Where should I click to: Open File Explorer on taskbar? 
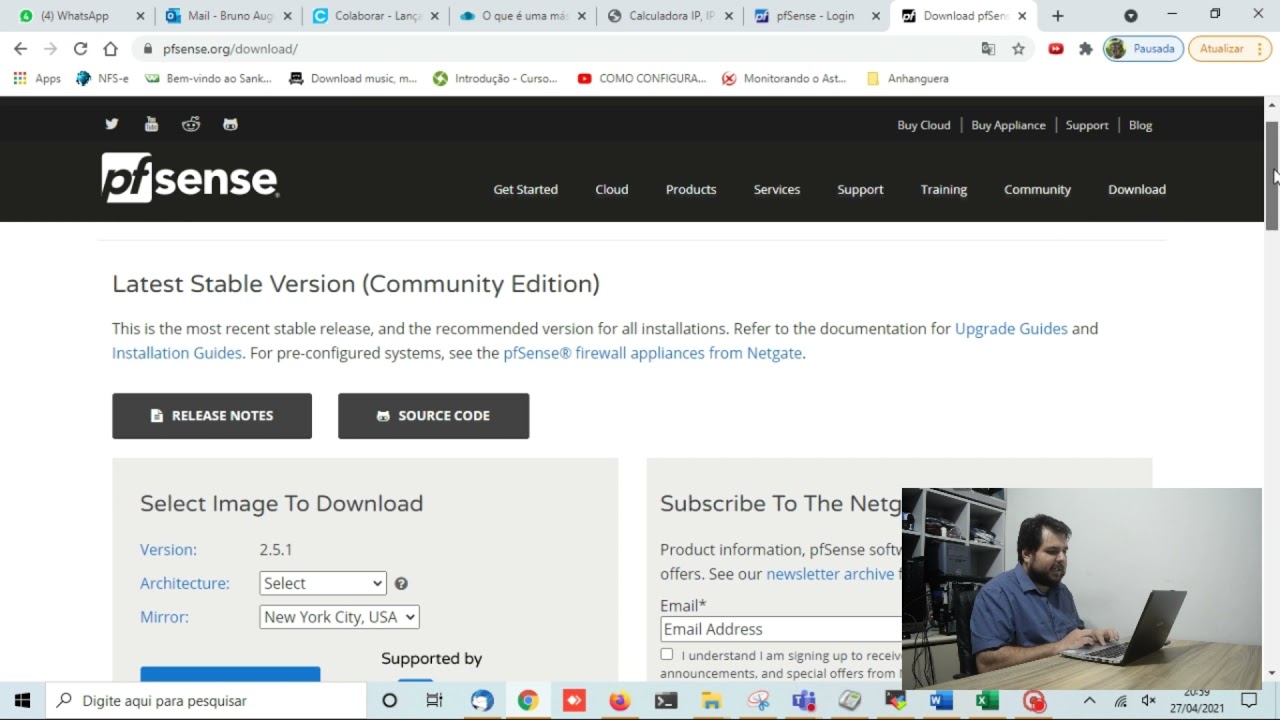click(x=711, y=701)
